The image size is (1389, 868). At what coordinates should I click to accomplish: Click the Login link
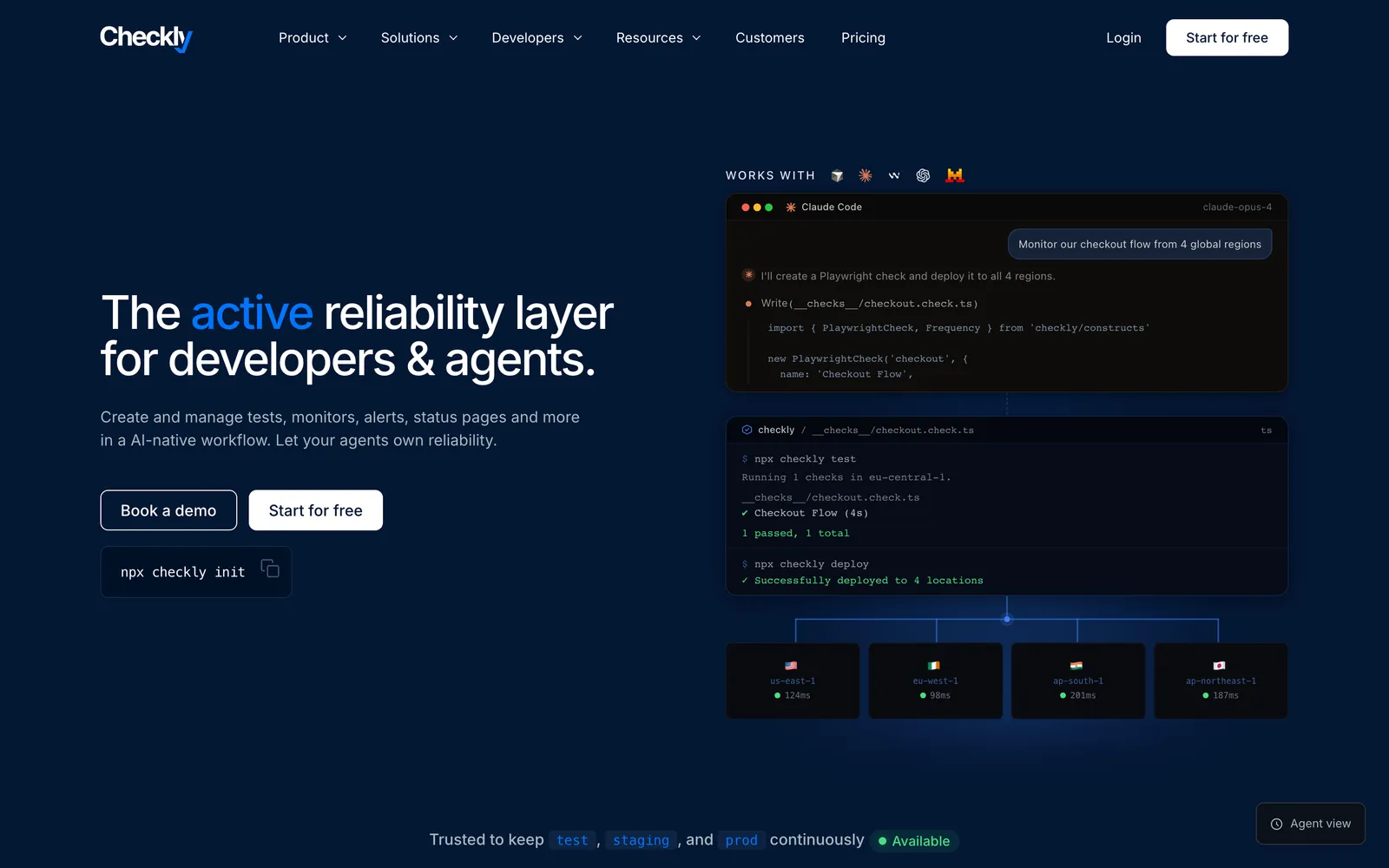(1123, 38)
